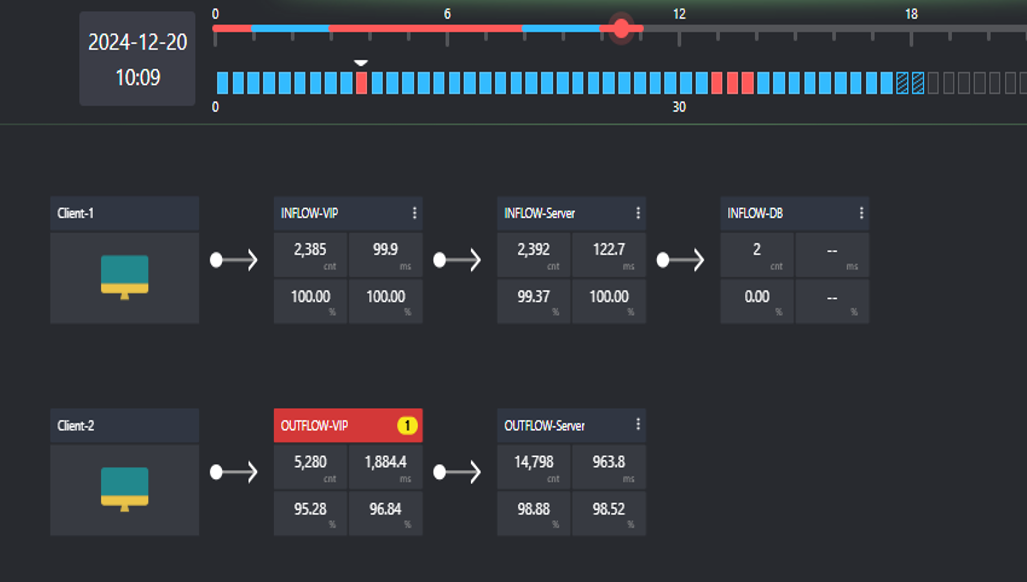Click the Client-1 monitor icon

tap(124, 276)
